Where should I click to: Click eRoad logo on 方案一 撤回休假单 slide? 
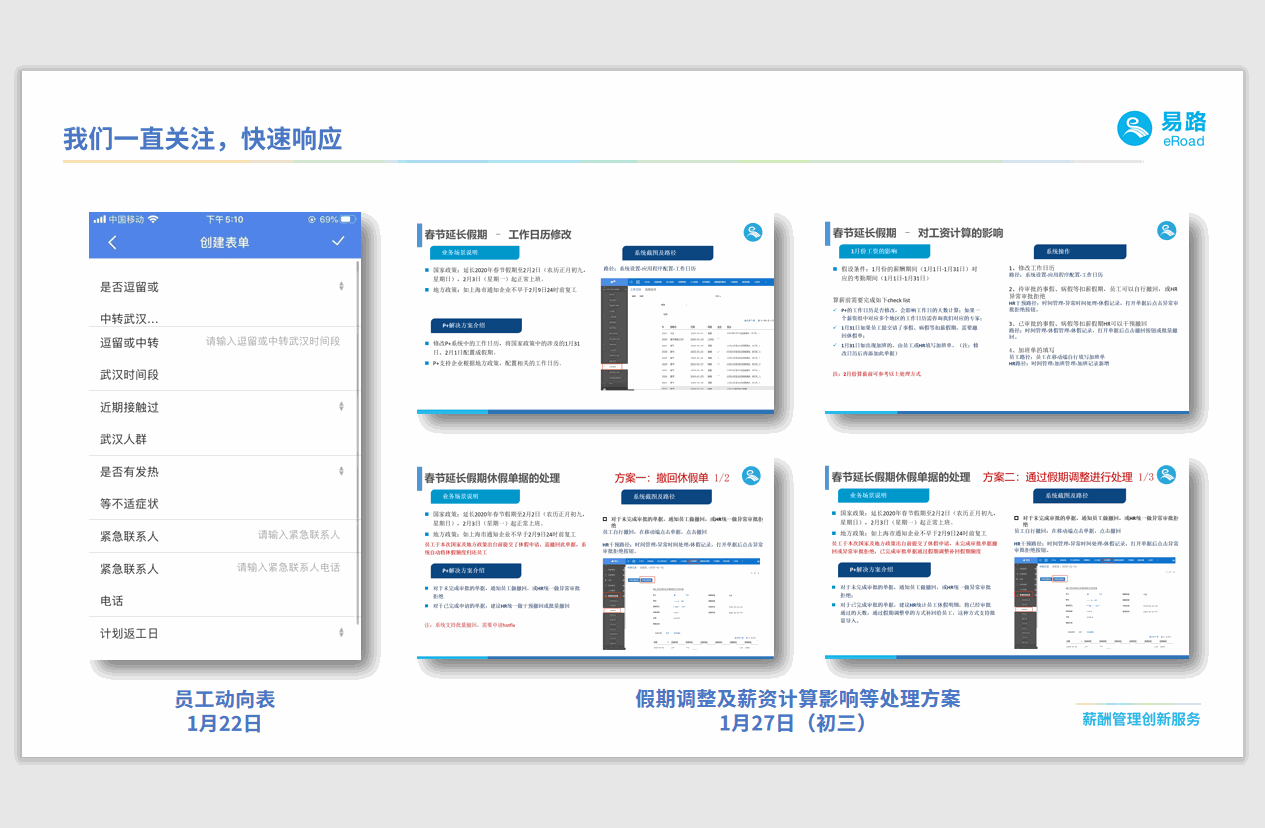coord(752,475)
